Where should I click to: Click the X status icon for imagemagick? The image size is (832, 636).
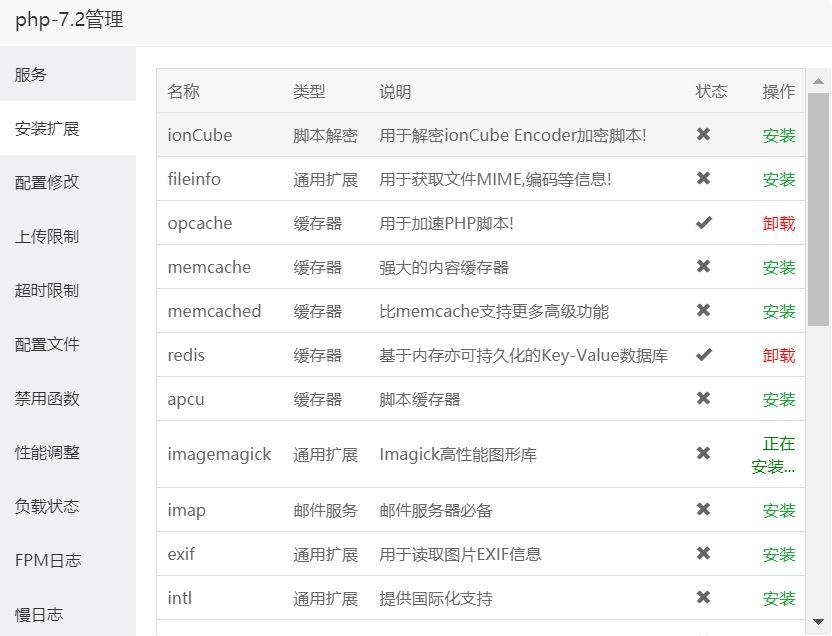tap(703, 454)
